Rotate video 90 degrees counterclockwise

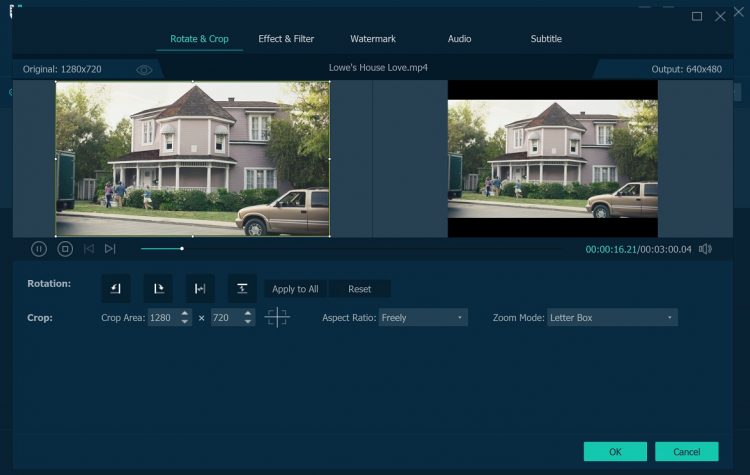point(116,288)
